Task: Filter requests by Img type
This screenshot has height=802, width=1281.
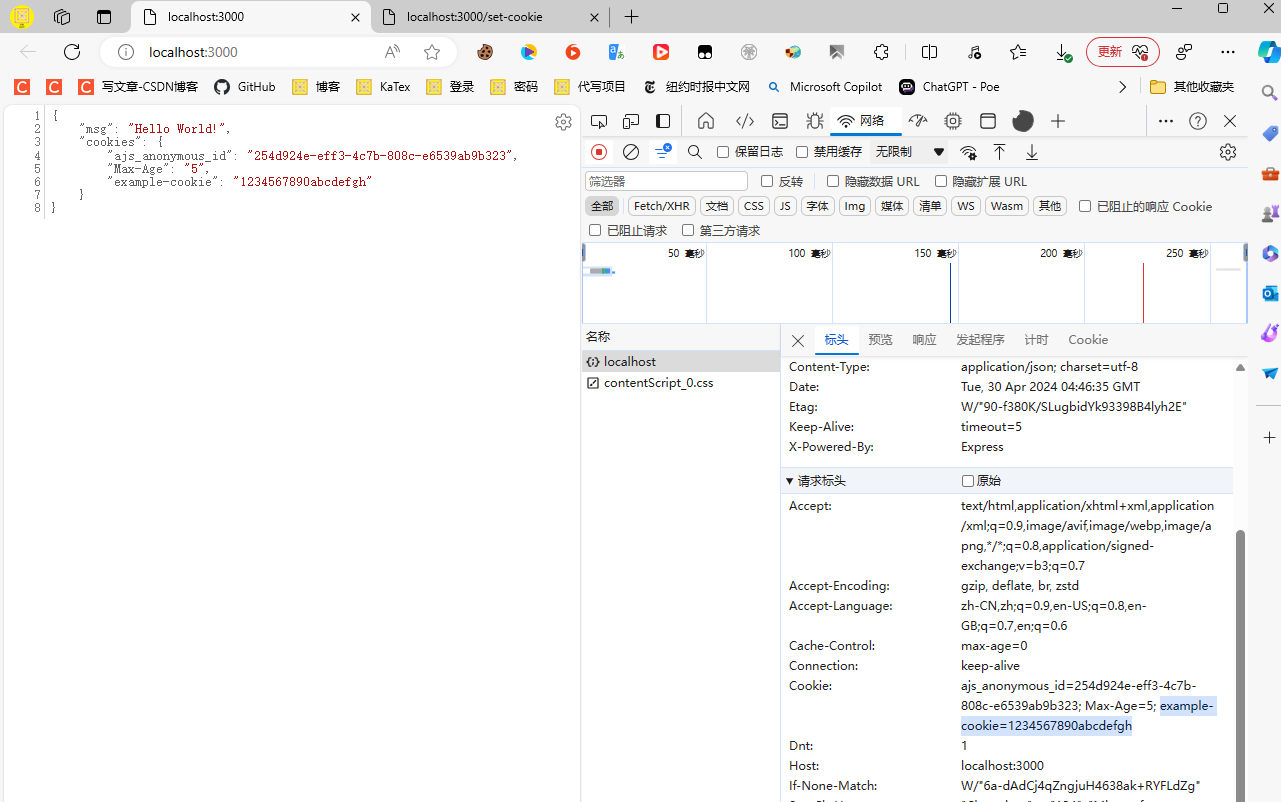Action: pyautogui.click(x=855, y=206)
